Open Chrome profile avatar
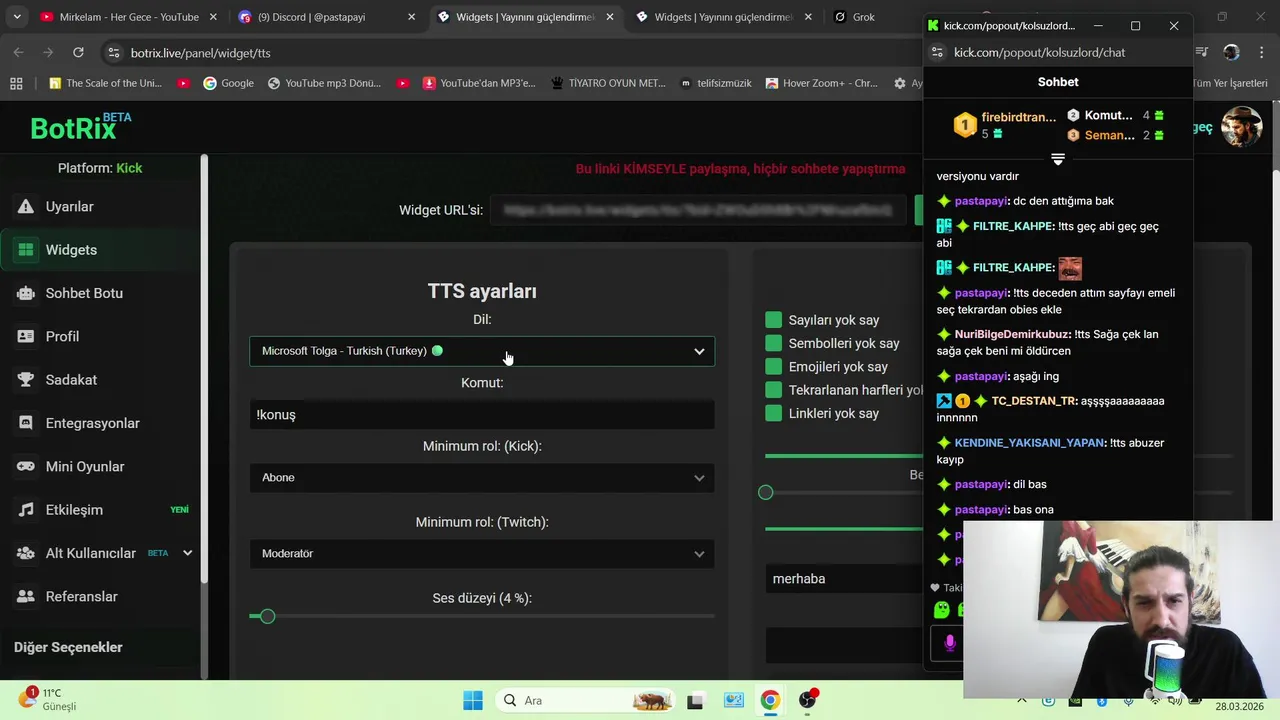The width and height of the screenshot is (1280, 720). [1231, 52]
